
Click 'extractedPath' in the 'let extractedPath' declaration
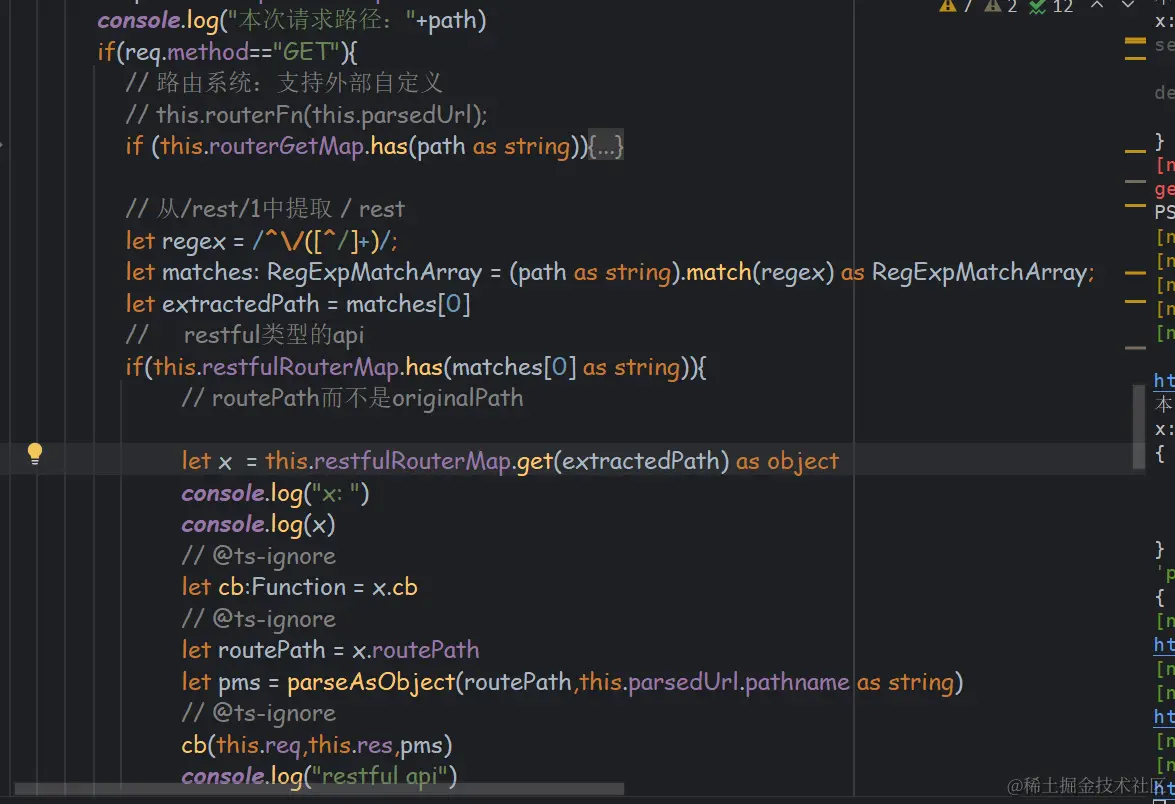[241, 303]
